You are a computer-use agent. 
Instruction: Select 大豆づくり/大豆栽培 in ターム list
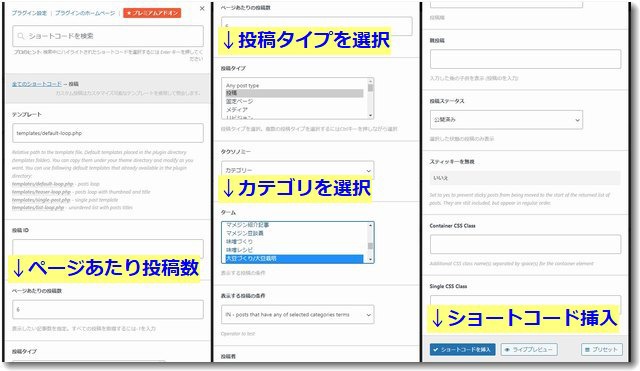pos(294,259)
